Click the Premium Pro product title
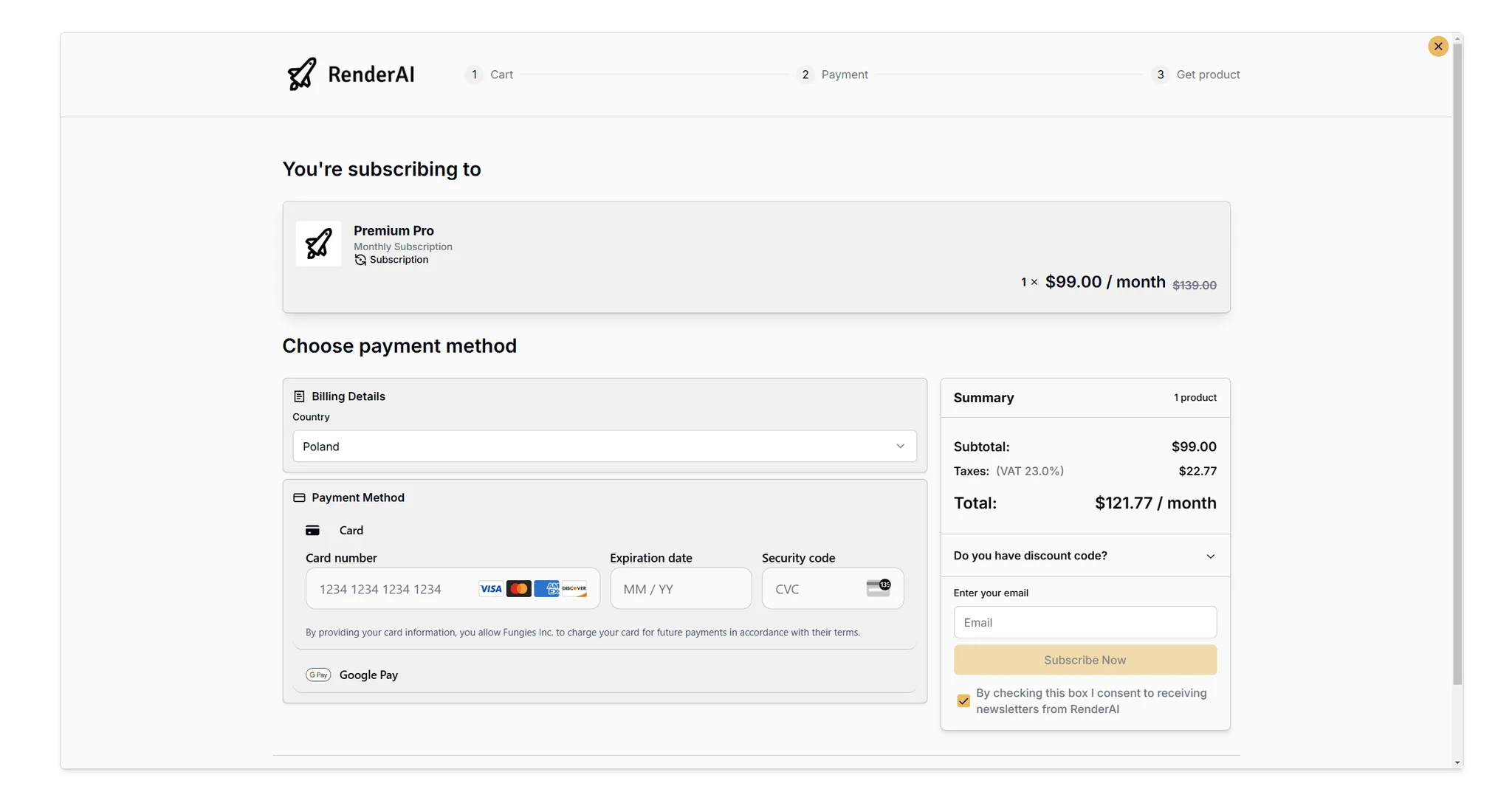The width and height of the screenshot is (1512, 789). tap(394, 230)
